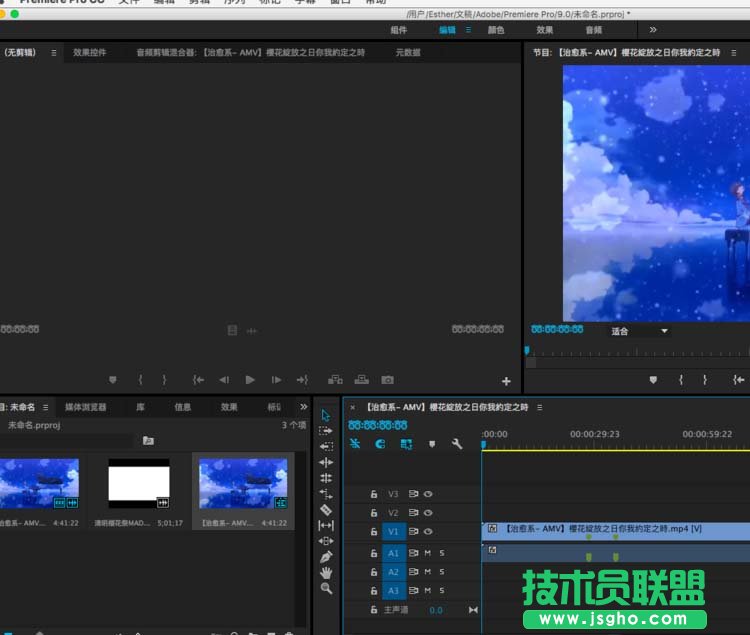
Task: Select the Zoom magnifier tool
Action: click(326, 588)
